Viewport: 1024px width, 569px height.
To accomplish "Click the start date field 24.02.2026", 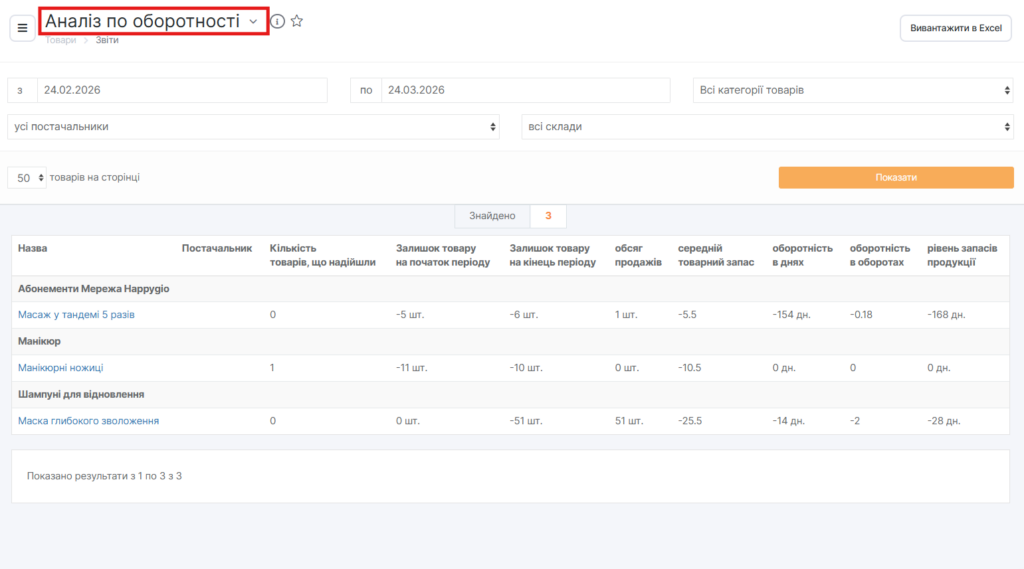I will coord(181,90).
